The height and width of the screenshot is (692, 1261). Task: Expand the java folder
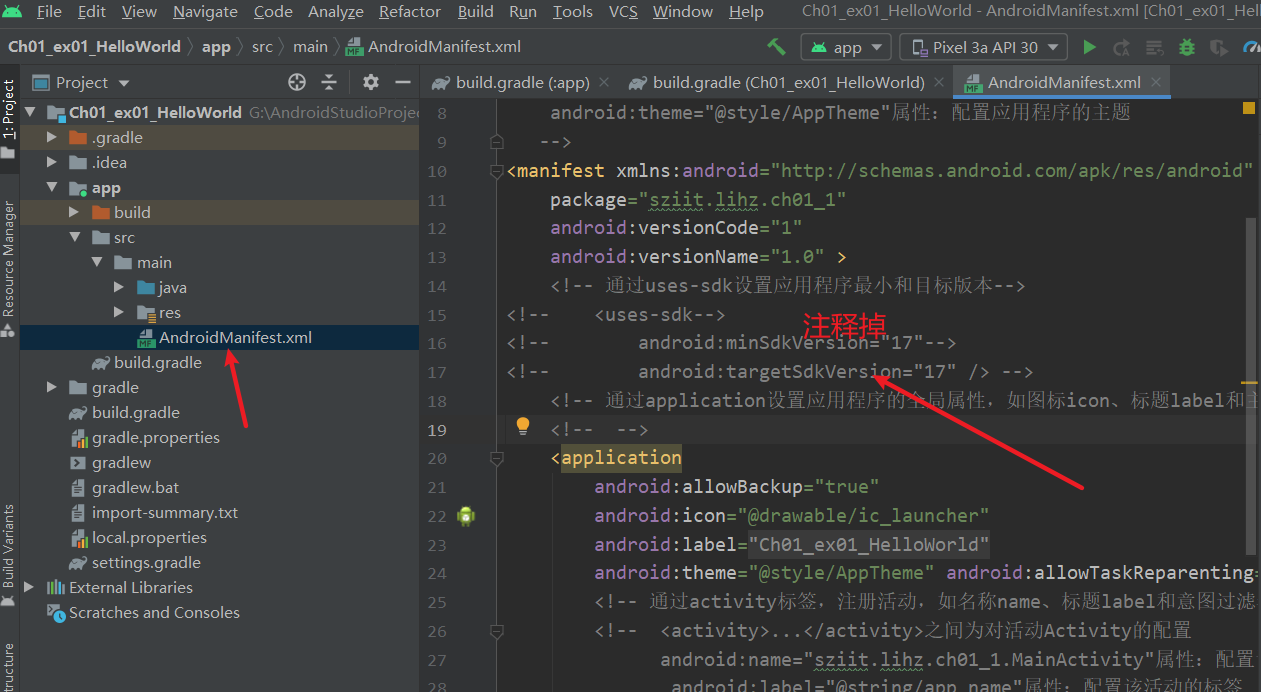tap(119, 287)
